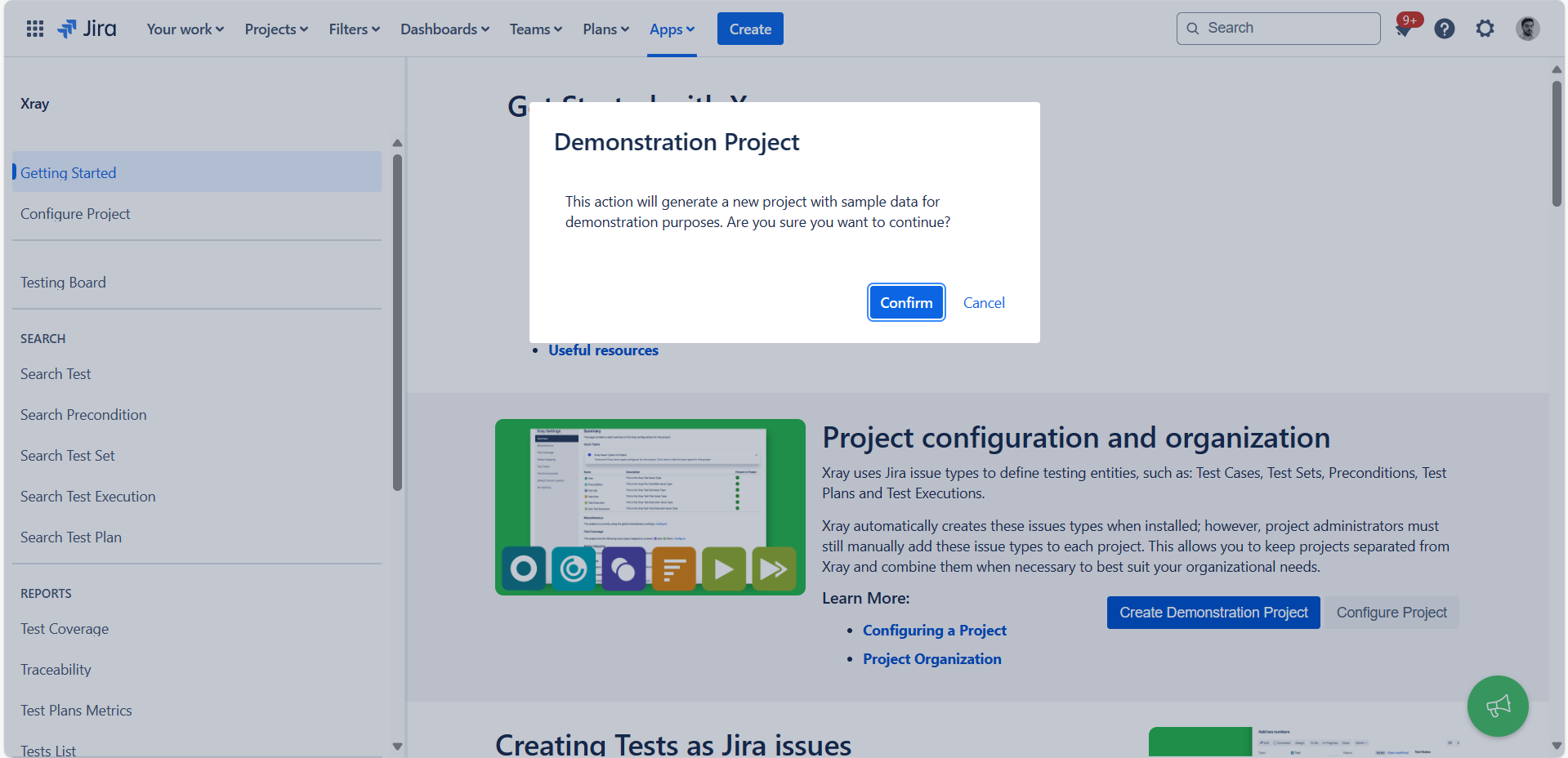Open Search Test Plan in the sidebar
This screenshot has height=758, width=1568.
click(x=197, y=537)
